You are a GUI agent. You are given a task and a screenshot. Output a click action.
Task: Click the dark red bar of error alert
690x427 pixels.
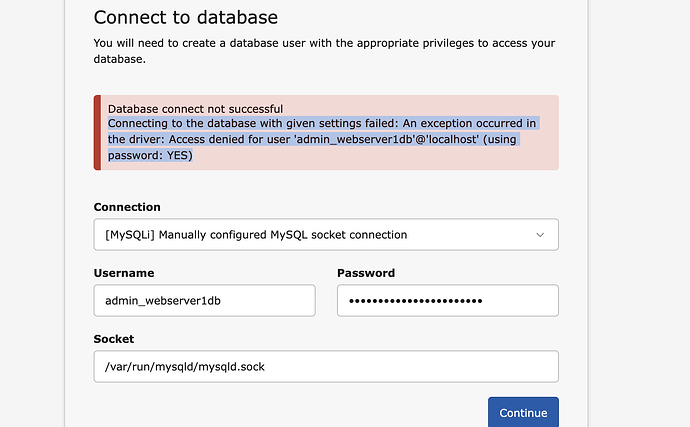(97, 132)
